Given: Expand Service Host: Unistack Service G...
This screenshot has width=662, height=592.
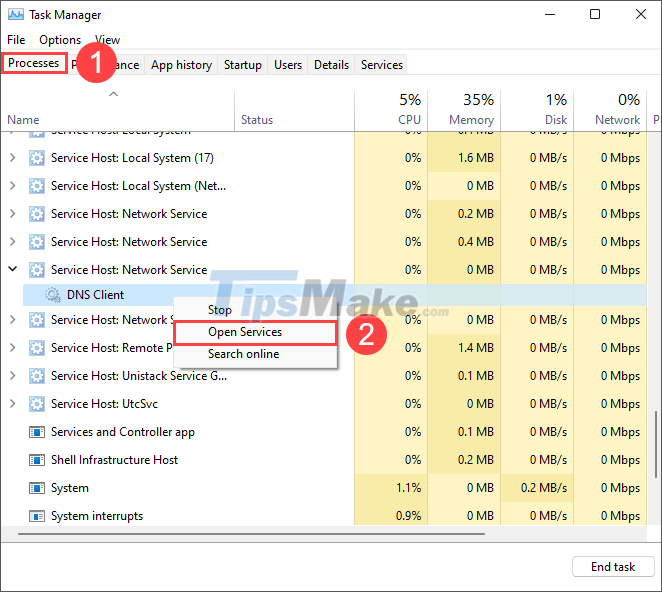Looking at the screenshot, I should [x=13, y=376].
